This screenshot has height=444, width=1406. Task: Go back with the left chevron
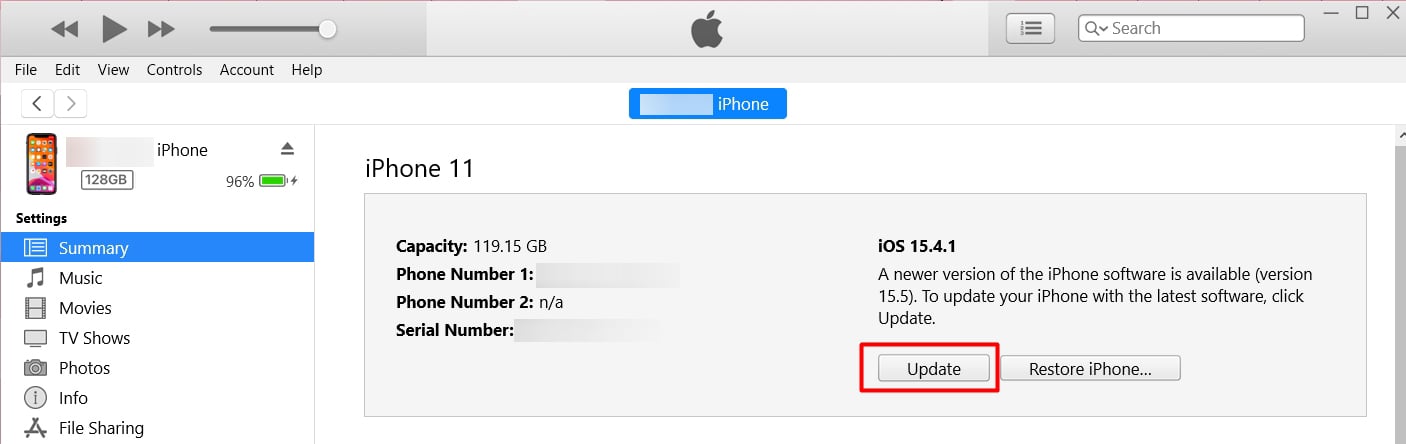tap(37, 103)
